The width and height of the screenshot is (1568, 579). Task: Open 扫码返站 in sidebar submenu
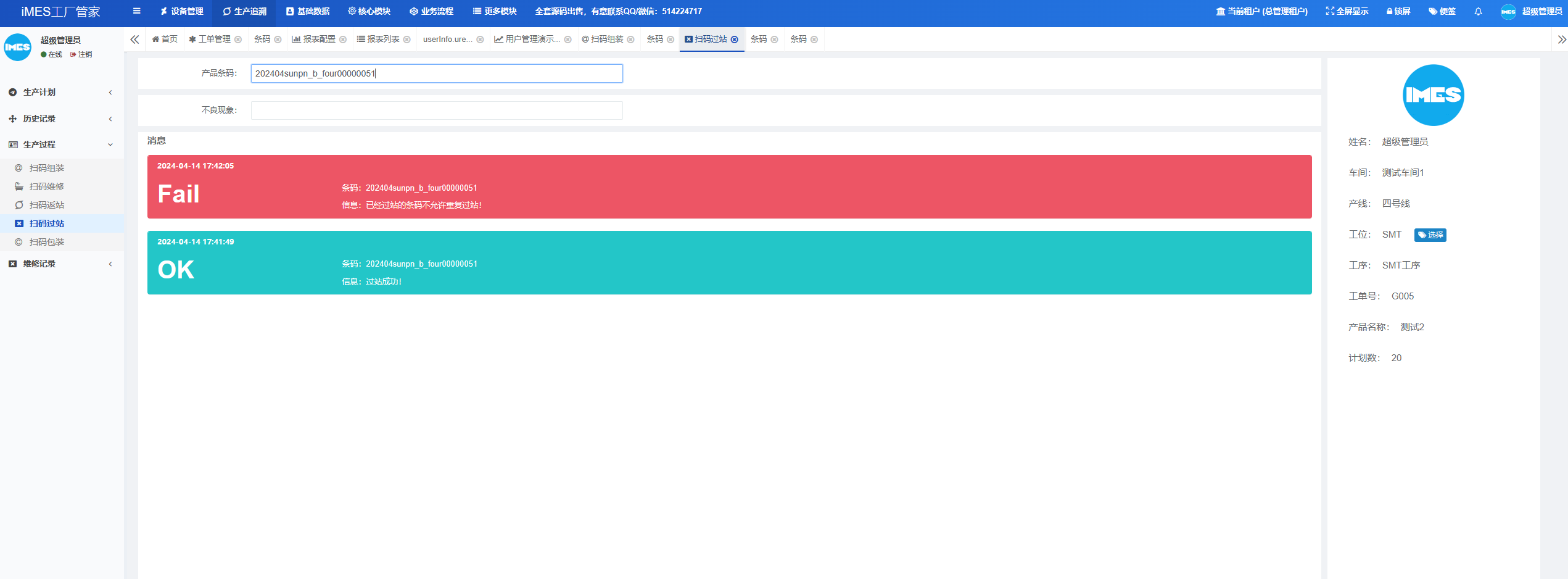[x=62, y=205]
